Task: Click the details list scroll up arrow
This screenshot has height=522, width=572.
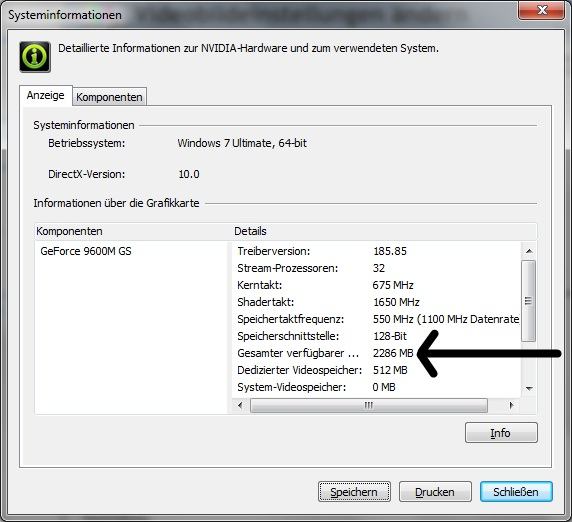Action: (x=529, y=251)
